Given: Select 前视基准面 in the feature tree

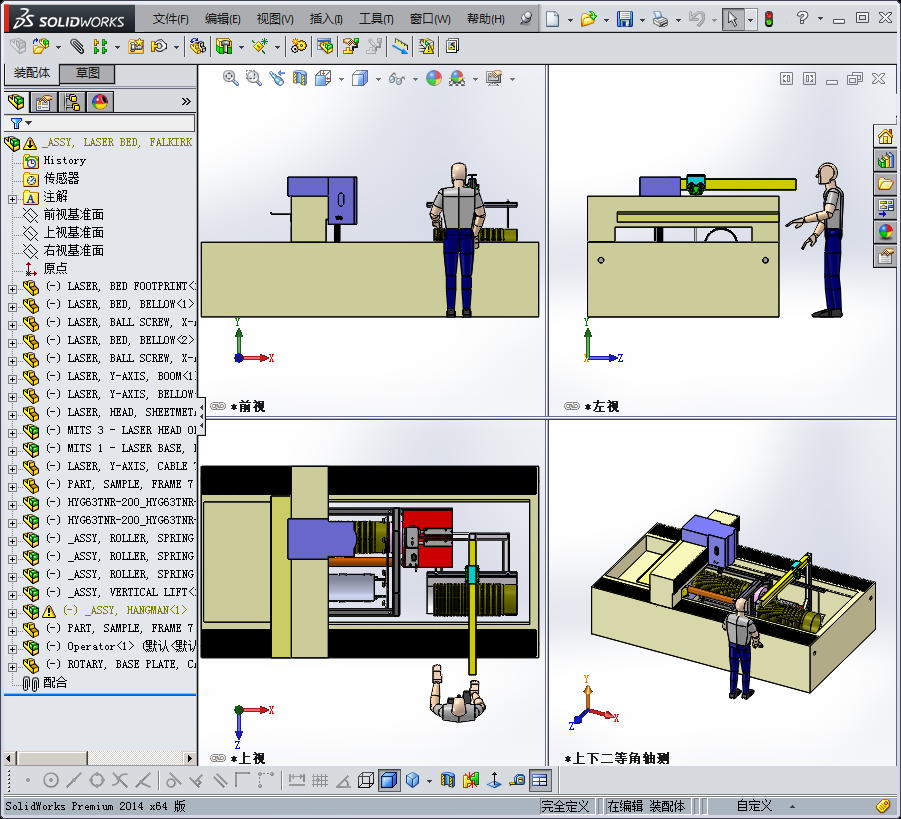Looking at the screenshot, I should tap(74, 214).
